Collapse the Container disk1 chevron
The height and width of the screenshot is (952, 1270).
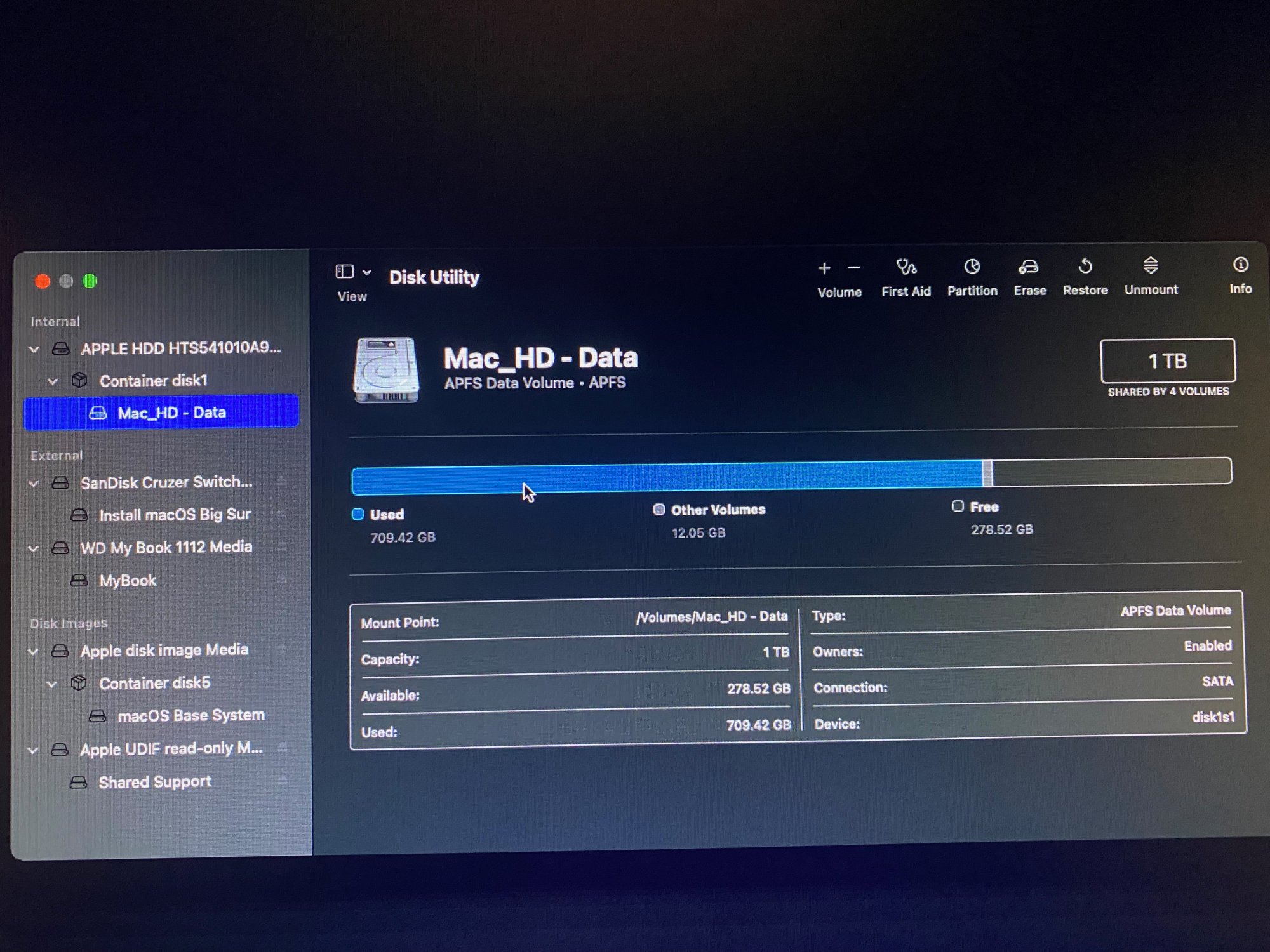[53, 381]
